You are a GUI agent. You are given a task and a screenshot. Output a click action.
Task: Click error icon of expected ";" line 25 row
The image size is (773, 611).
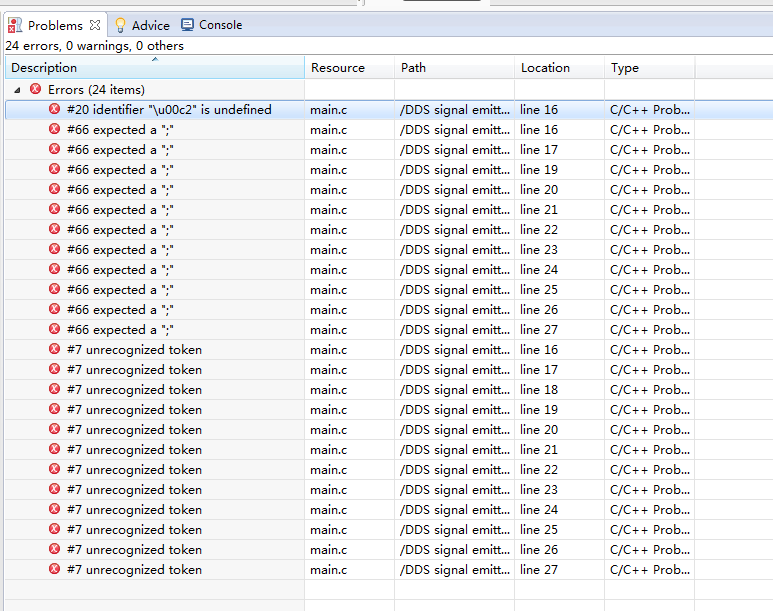click(x=55, y=289)
